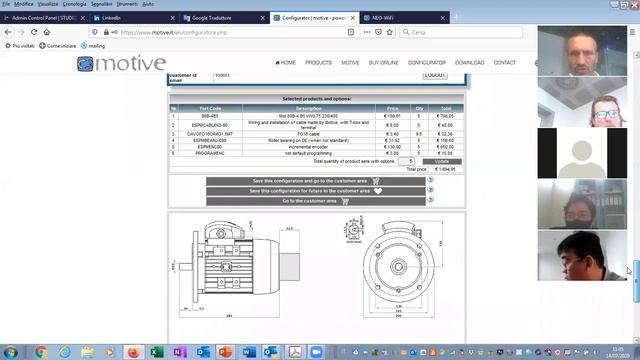Viewport: 640px width, 360px height.
Task: Open BUY ONLINE in site navigation
Action: 384,62
